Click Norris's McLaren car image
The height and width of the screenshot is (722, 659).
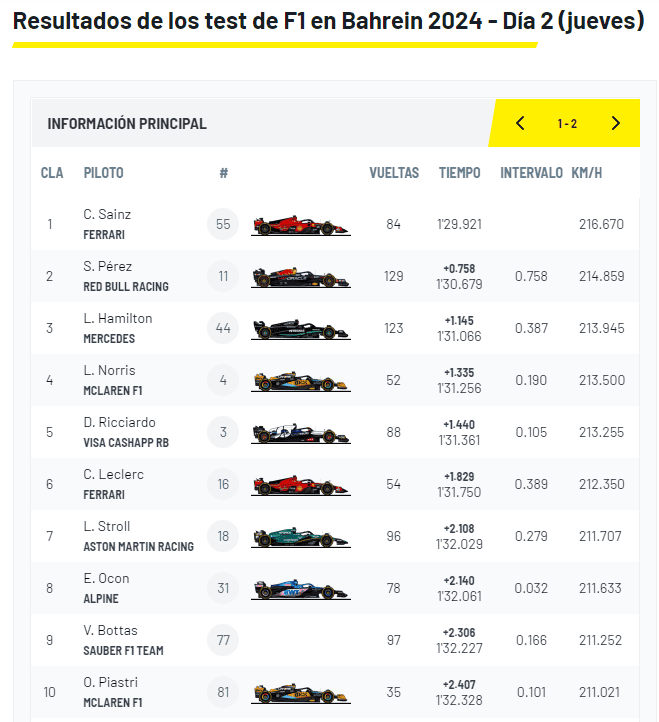[301, 381]
